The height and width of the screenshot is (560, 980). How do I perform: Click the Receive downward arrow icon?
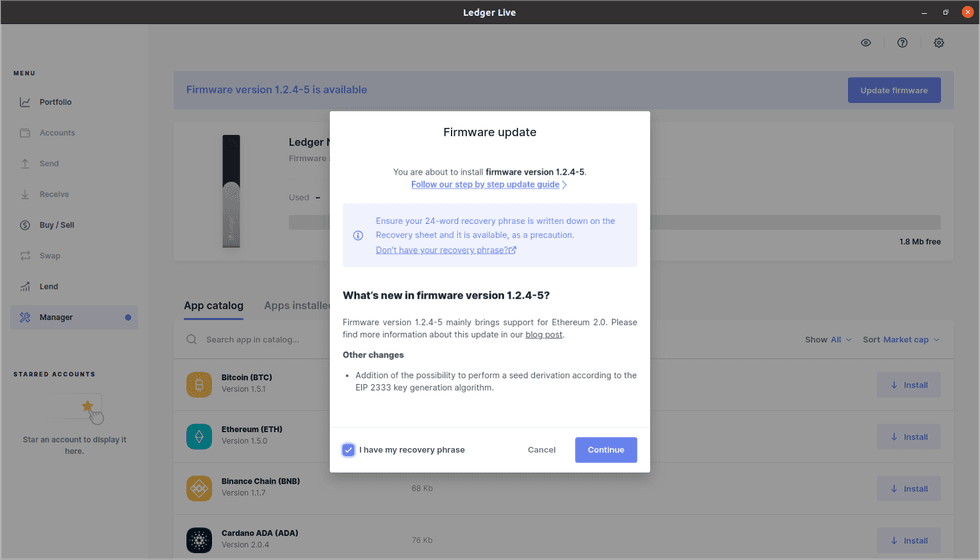click(25, 194)
